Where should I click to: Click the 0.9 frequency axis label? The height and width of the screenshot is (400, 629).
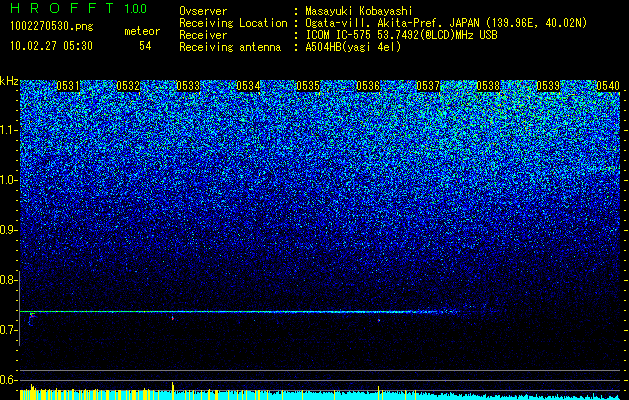(9, 230)
